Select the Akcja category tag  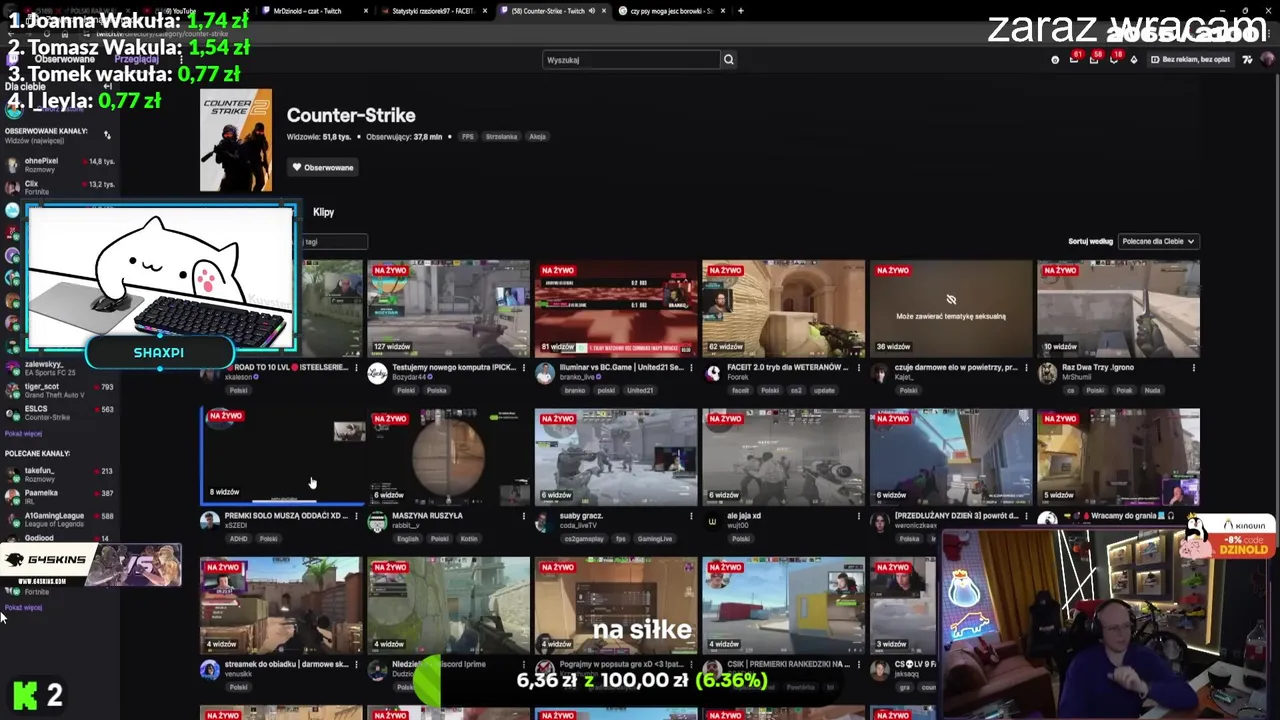coord(538,137)
